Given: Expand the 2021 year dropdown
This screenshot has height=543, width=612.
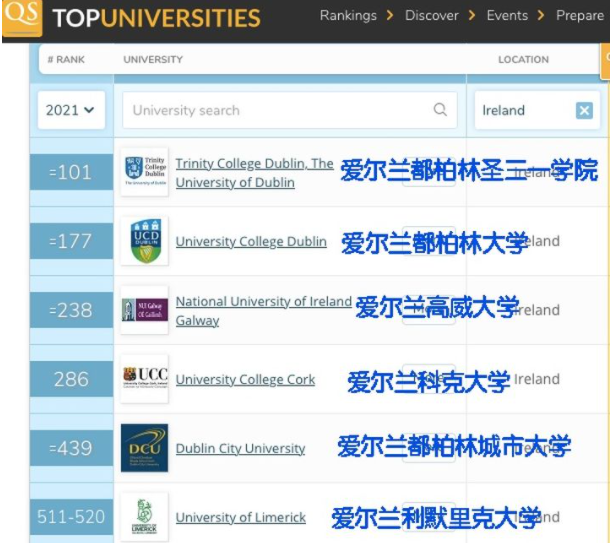Looking at the screenshot, I should (71, 110).
